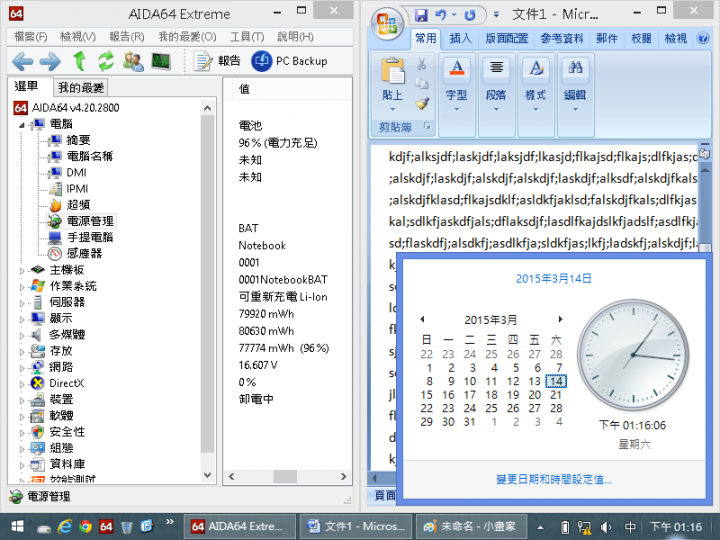This screenshot has width=720, height=540.
Task: Select 手提電腦 in the AIDA64 tree
Action: click(90, 237)
